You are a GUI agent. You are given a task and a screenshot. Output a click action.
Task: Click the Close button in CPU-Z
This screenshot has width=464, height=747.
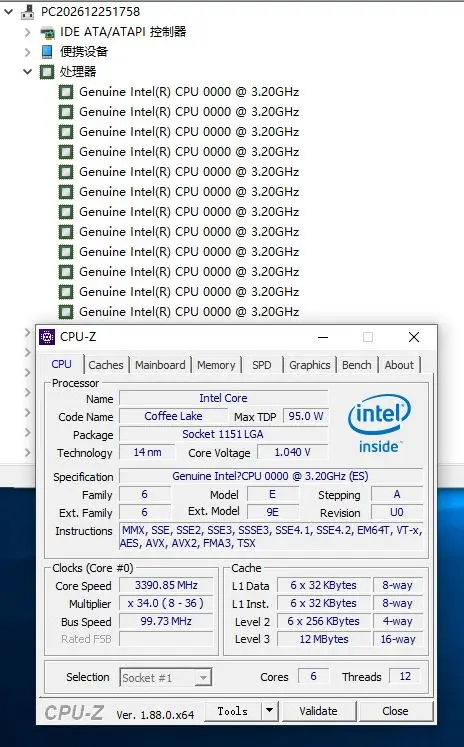(x=395, y=711)
